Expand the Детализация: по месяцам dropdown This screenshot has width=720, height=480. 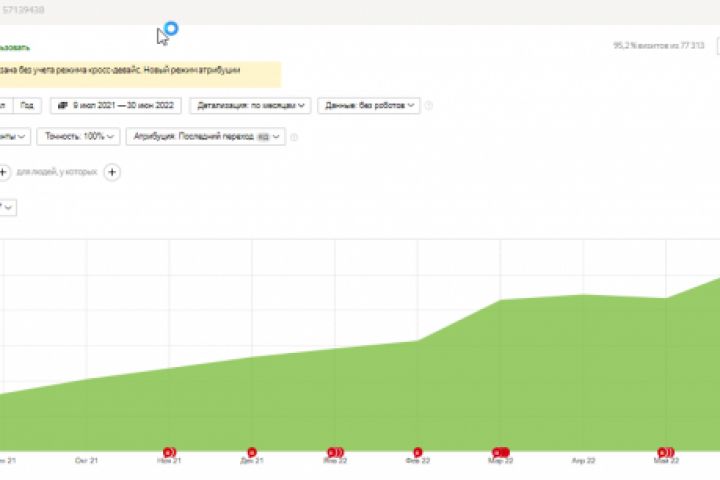point(250,106)
